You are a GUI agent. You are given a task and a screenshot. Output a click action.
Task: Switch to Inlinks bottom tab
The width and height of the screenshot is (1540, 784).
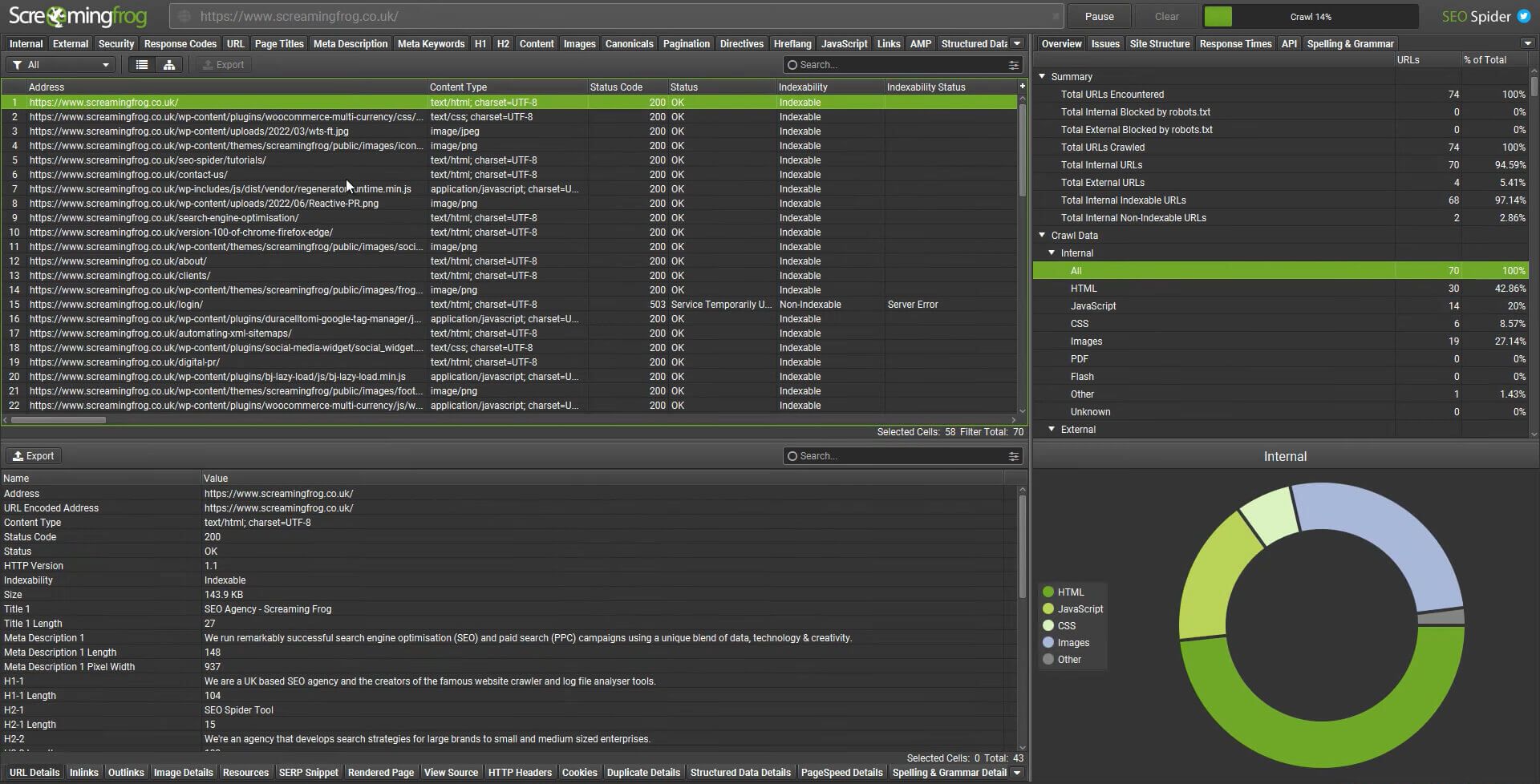coord(83,773)
